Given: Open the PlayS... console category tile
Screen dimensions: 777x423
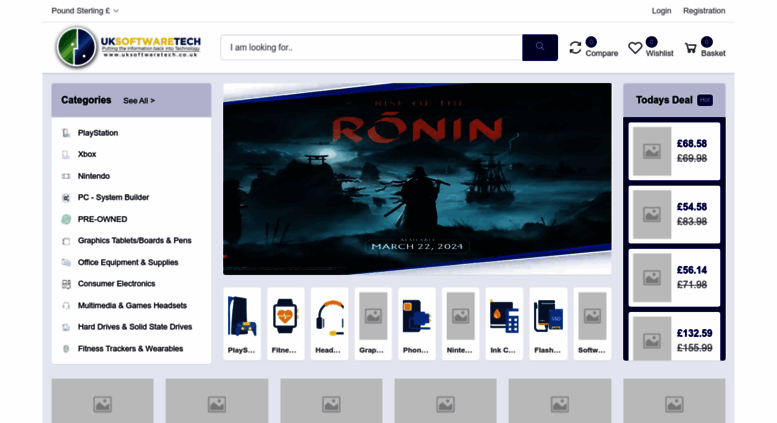Looking at the screenshot, I should click(242, 324).
